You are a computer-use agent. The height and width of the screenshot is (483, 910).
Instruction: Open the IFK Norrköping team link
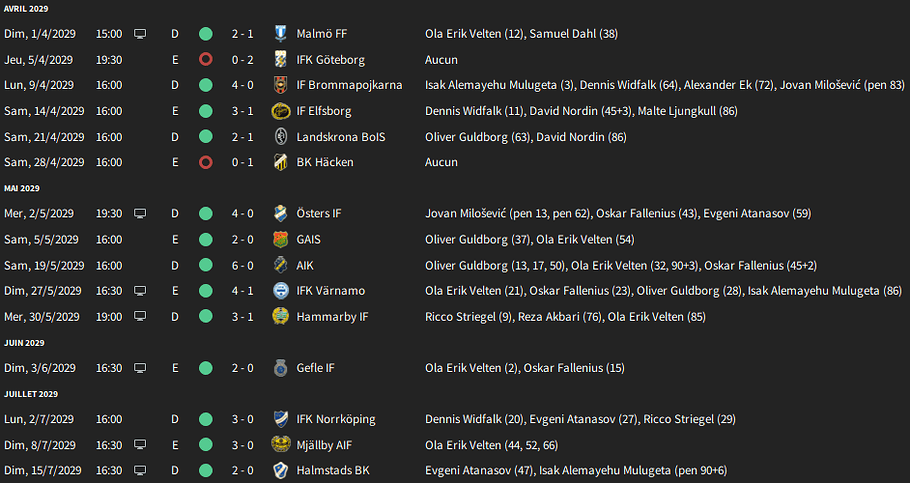click(x=335, y=419)
